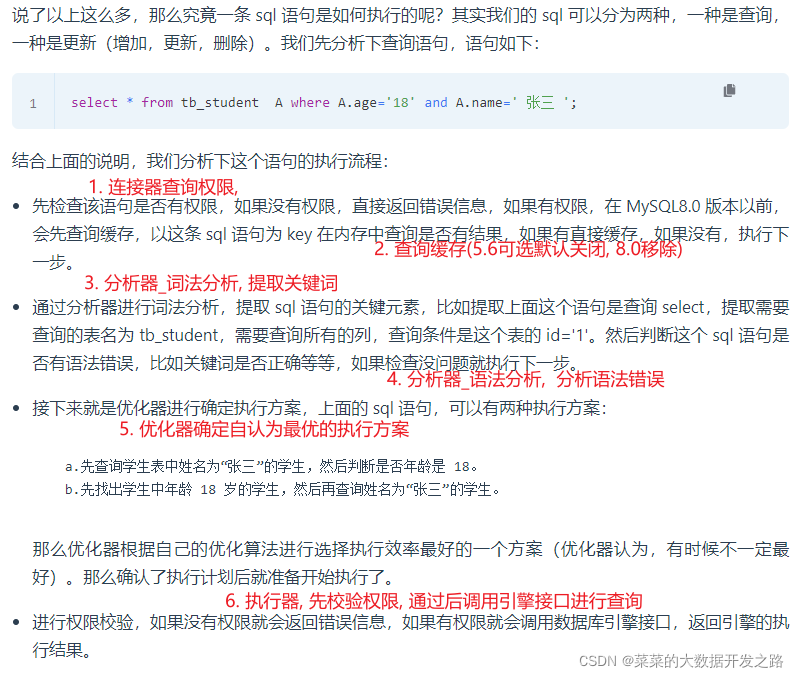Click bullet text starting '进行权限校验'
The height and width of the screenshot is (678, 799).
411,636
